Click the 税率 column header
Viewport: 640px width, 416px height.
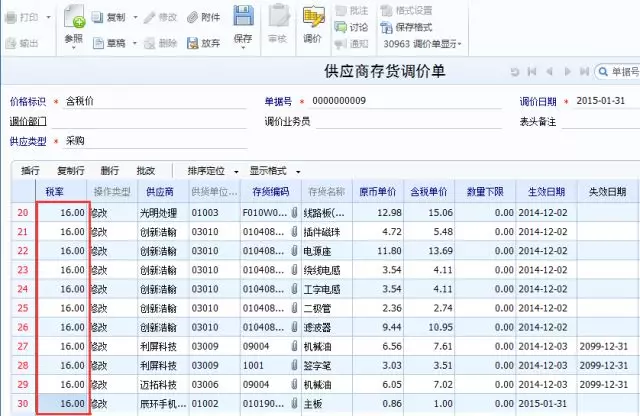tap(61, 192)
